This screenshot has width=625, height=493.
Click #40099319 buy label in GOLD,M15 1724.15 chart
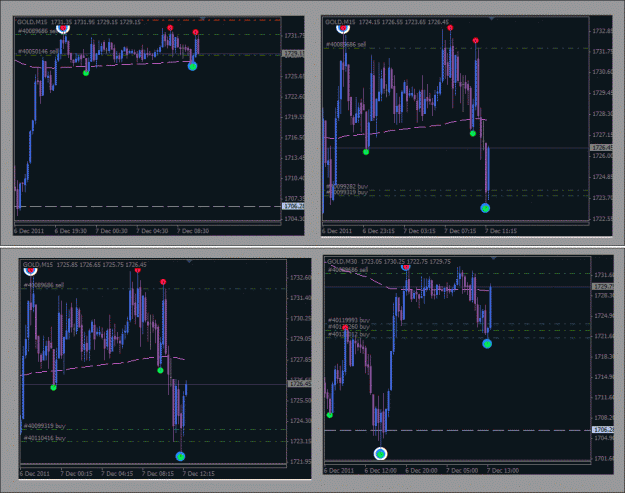347,192
